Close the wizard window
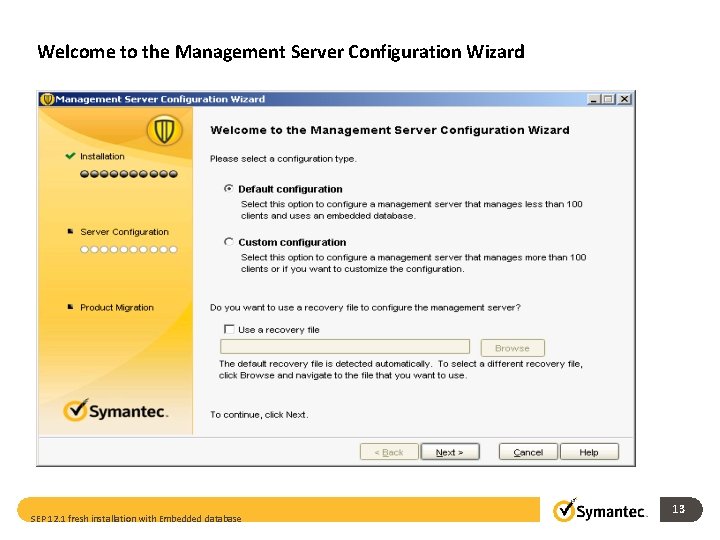 (624, 99)
